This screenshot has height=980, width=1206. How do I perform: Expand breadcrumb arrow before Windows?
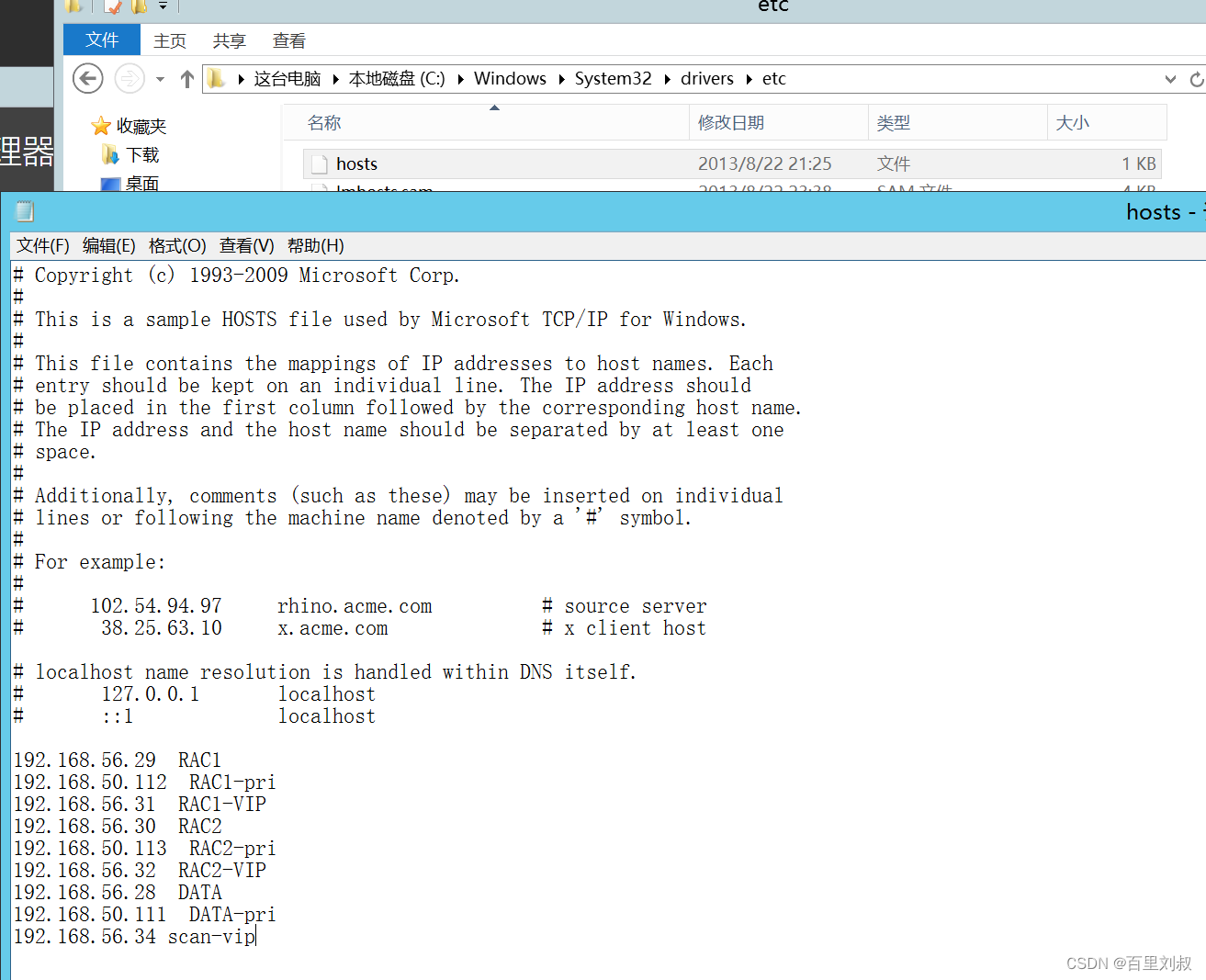point(460,80)
